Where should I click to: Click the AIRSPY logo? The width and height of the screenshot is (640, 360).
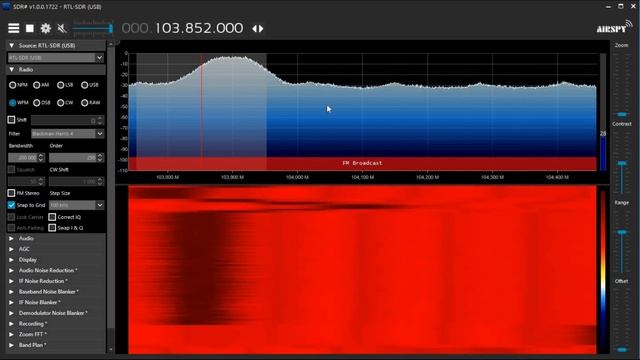614,28
